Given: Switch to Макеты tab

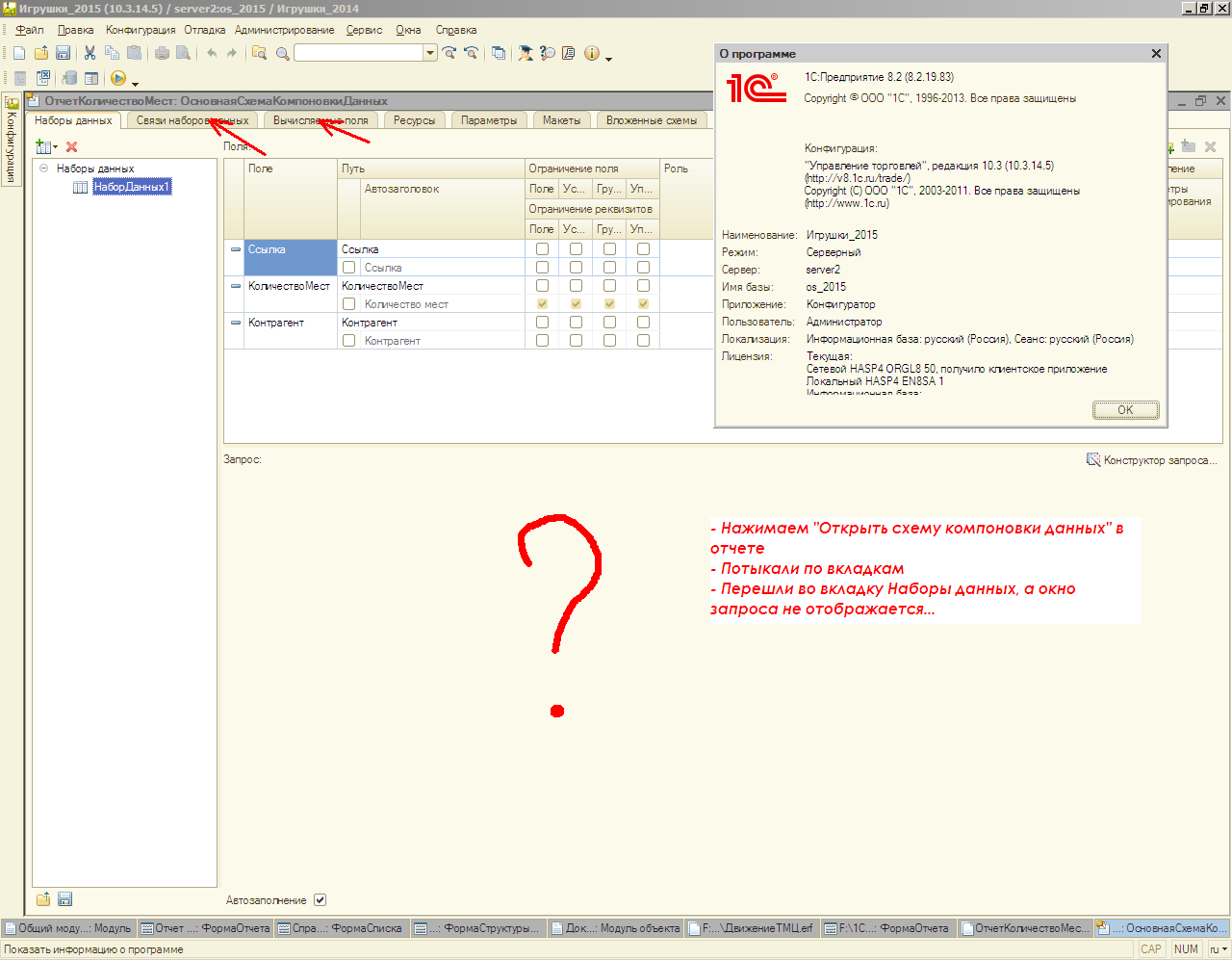Looking at the screenshot, I should point(561,120).
